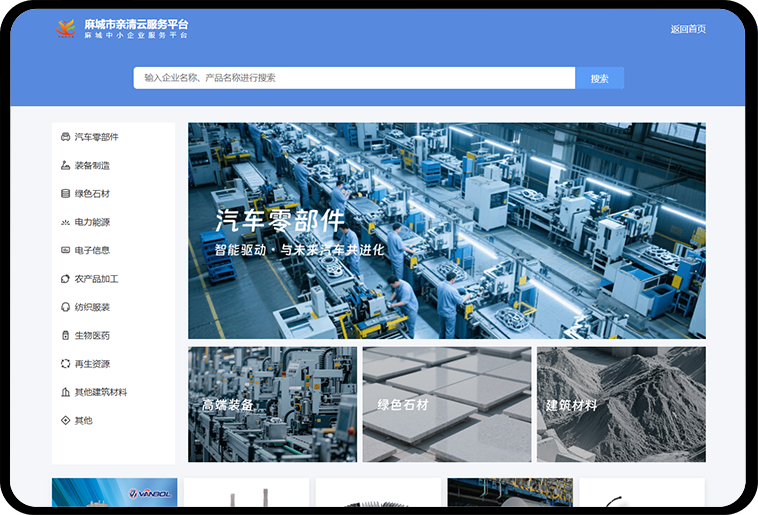Click the 农产品加工 category icon
The width and height of the screenshot is (758, 515).
pyautogui.click(x=65, y=279)
